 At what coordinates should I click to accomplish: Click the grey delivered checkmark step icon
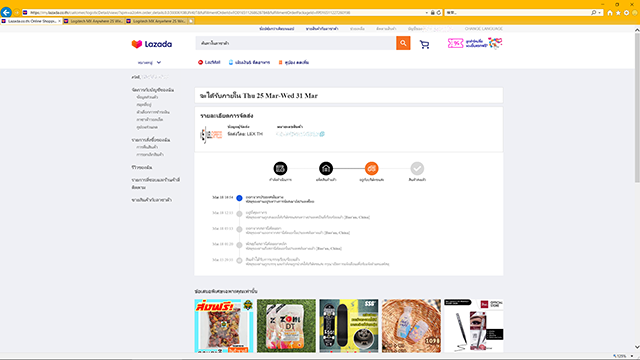(417, 168)
